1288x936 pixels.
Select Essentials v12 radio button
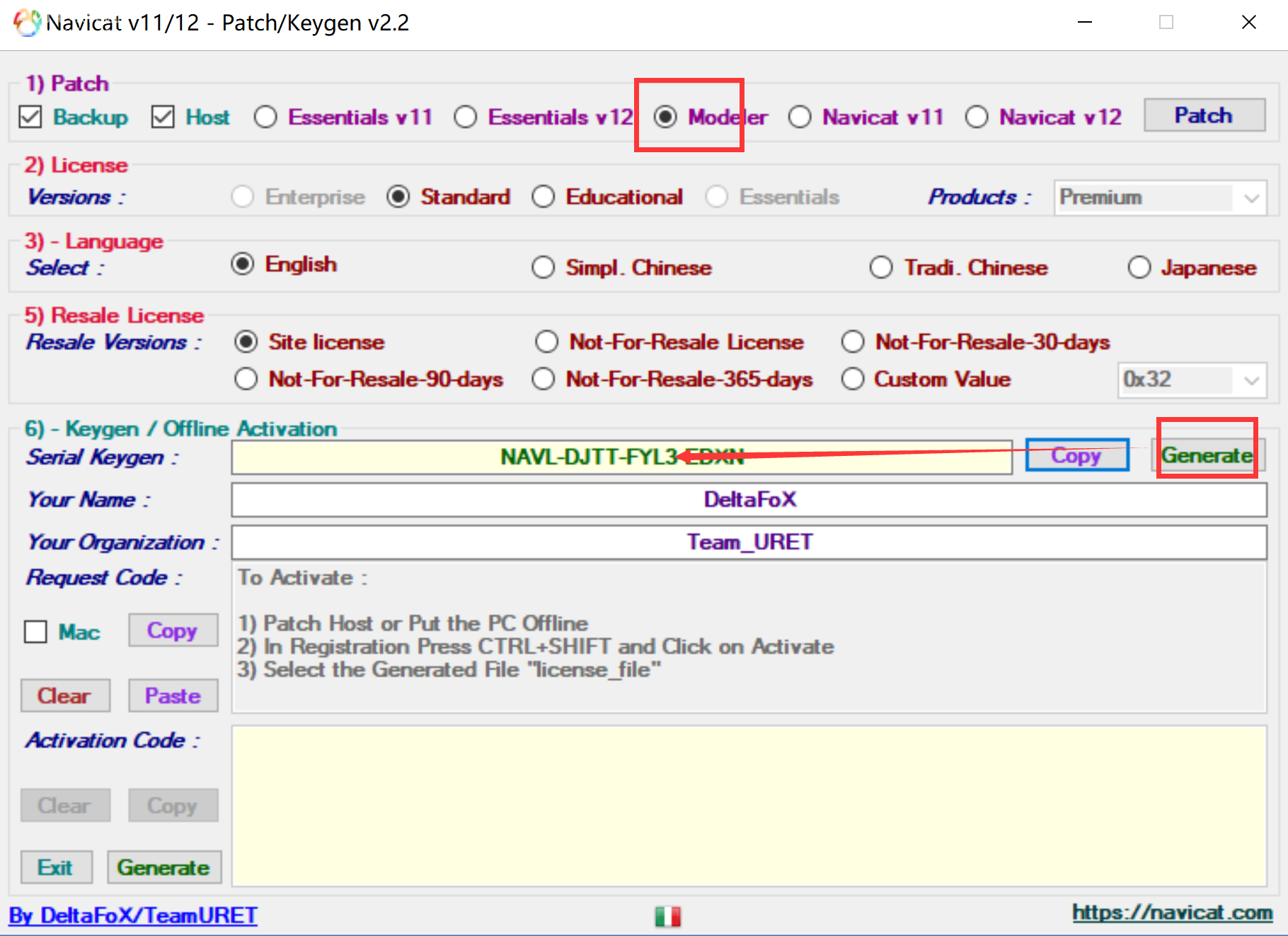point(466,117)
